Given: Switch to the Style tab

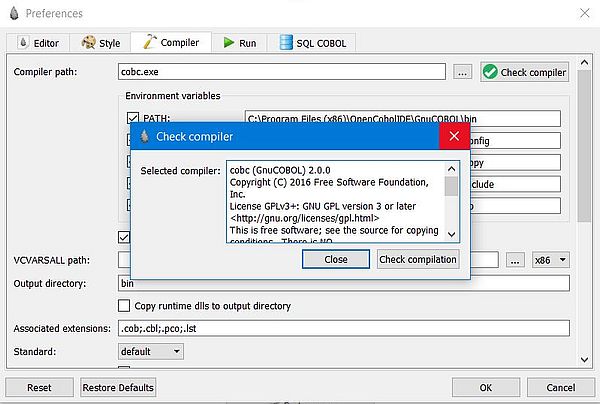Looking at the screenshot, I should point(100,43).
